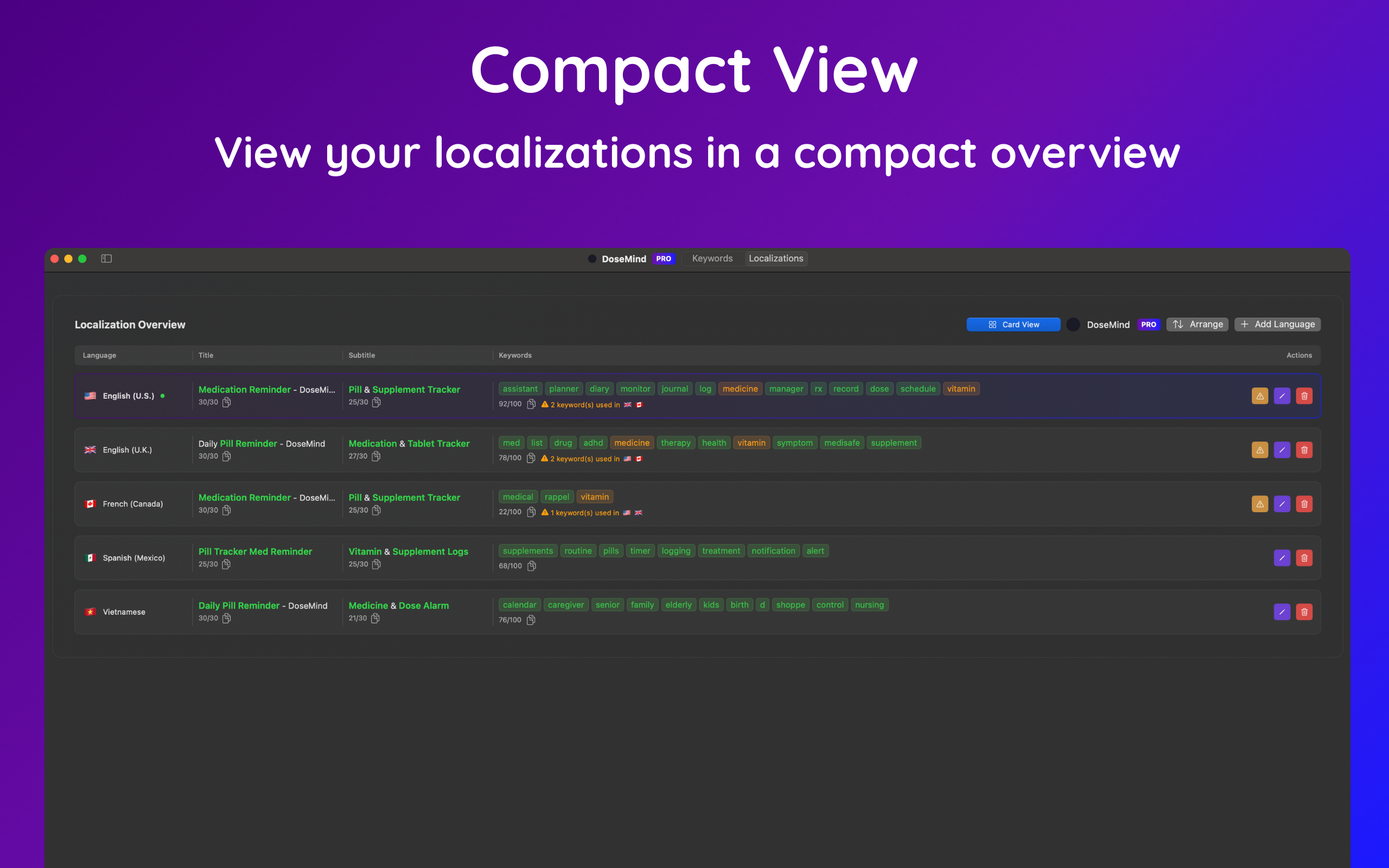Copy the French (Canada) keywords

tap(532, 512)
